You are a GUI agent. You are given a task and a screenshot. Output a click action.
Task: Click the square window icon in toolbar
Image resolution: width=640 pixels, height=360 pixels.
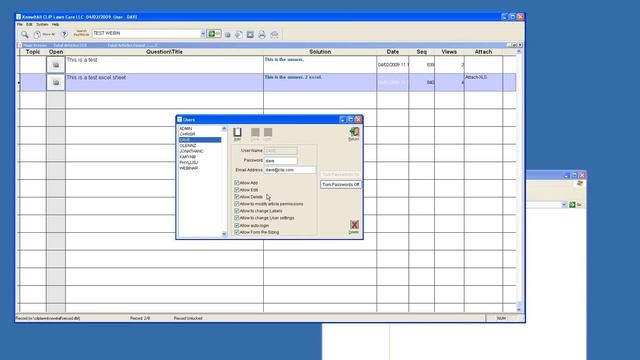point(250,35)
